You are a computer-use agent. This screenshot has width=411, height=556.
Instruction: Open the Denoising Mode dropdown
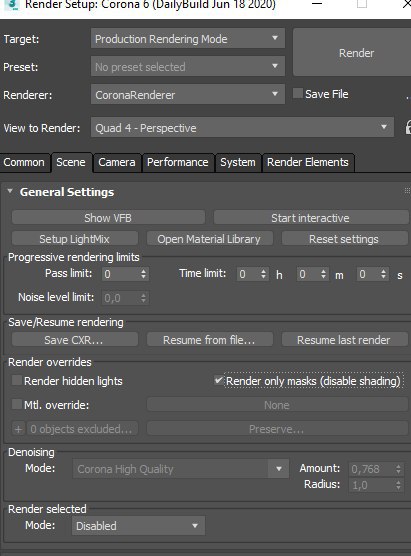(x=181, y=469)
